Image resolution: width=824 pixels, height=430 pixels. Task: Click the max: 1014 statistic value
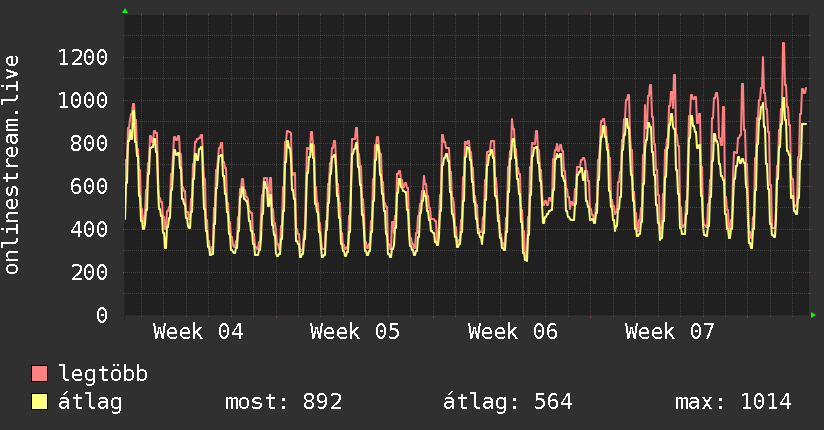tap(733, 402)
